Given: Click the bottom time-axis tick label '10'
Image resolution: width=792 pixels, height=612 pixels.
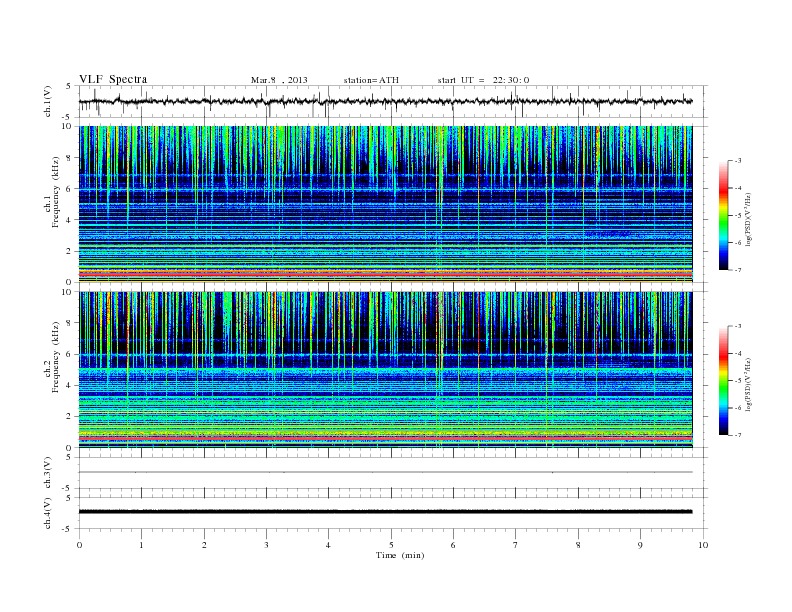Looking at the screenshot, I should tap(703, 545).
